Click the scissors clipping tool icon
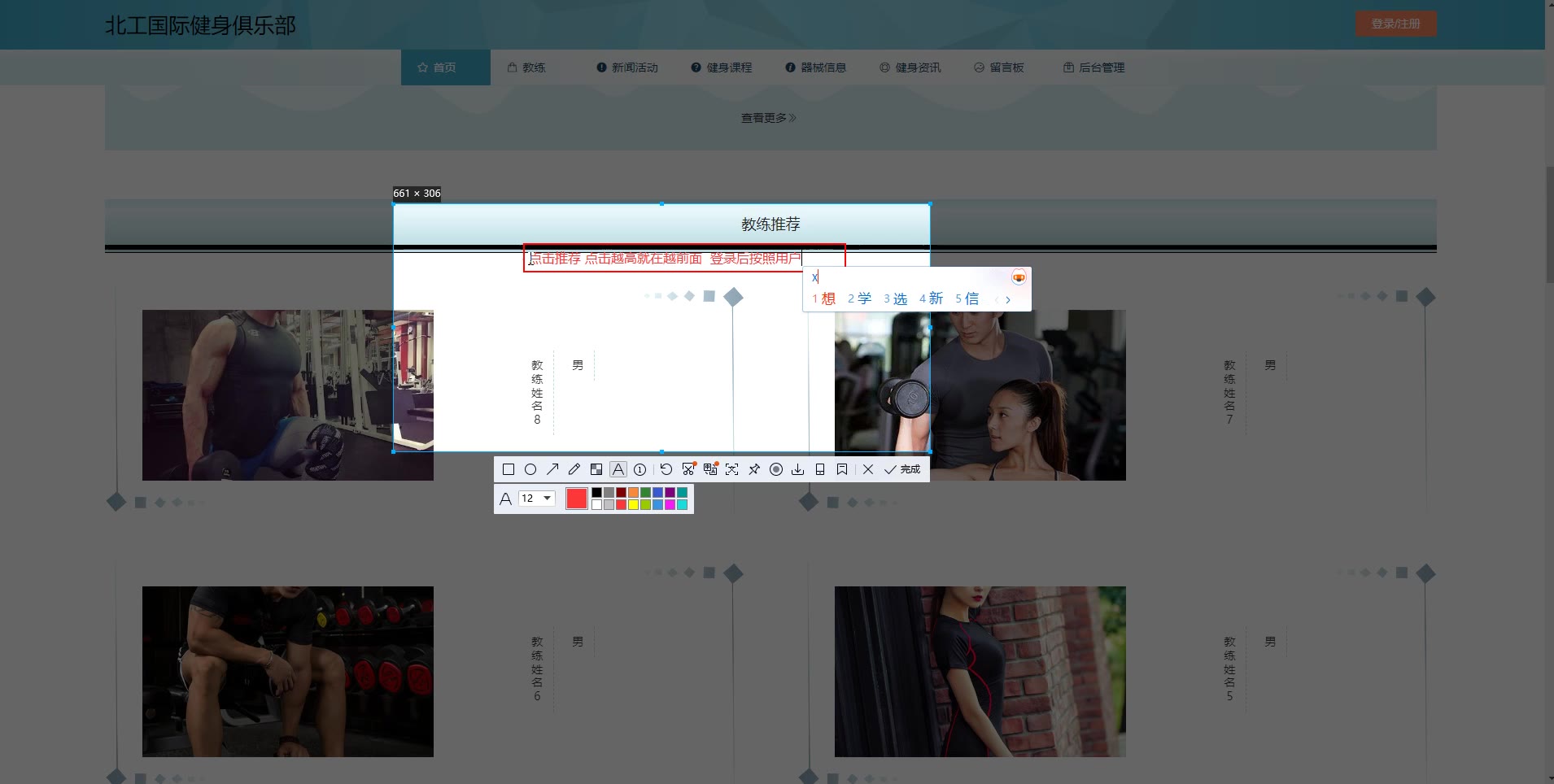This screenshot has width=1554, height=784. tap(688, 469)
